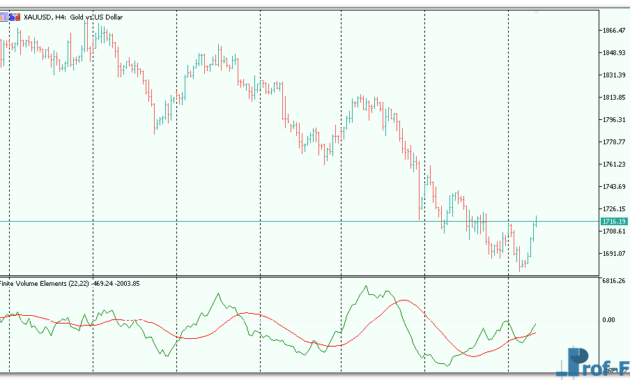
Task: Click price scale value 1796.31
Action: click(614, 120)
